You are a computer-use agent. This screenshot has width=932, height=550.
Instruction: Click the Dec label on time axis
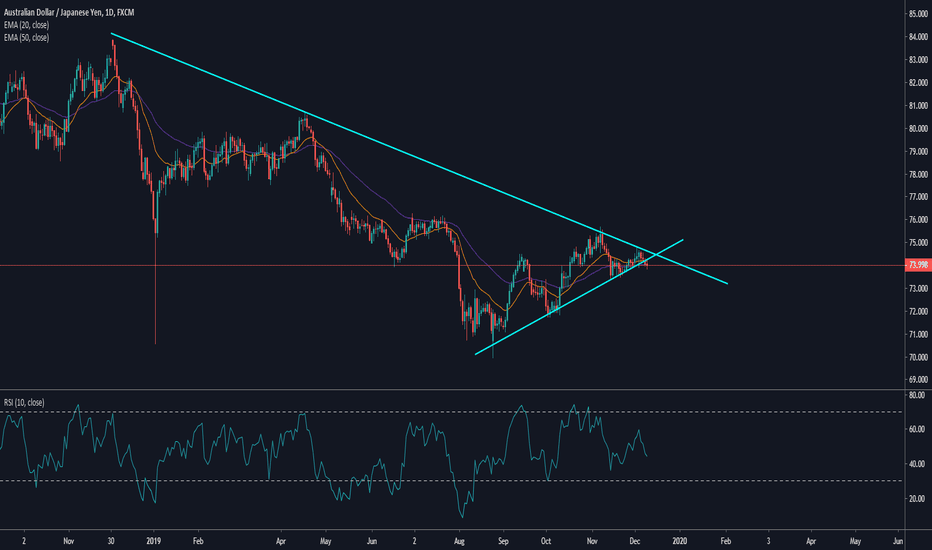pyautogui.click(x=634, y=541)
